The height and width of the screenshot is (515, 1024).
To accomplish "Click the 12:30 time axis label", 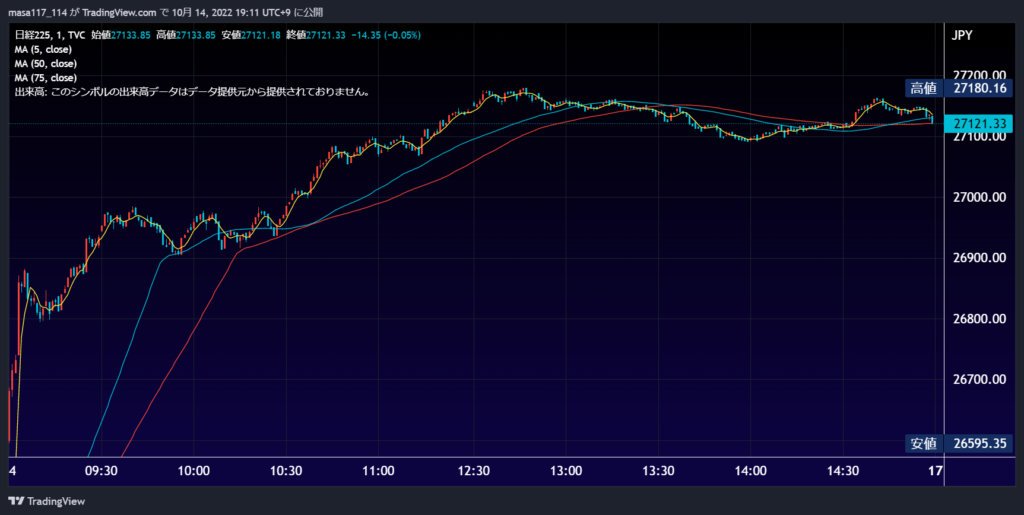I will [x=474, y=471].
